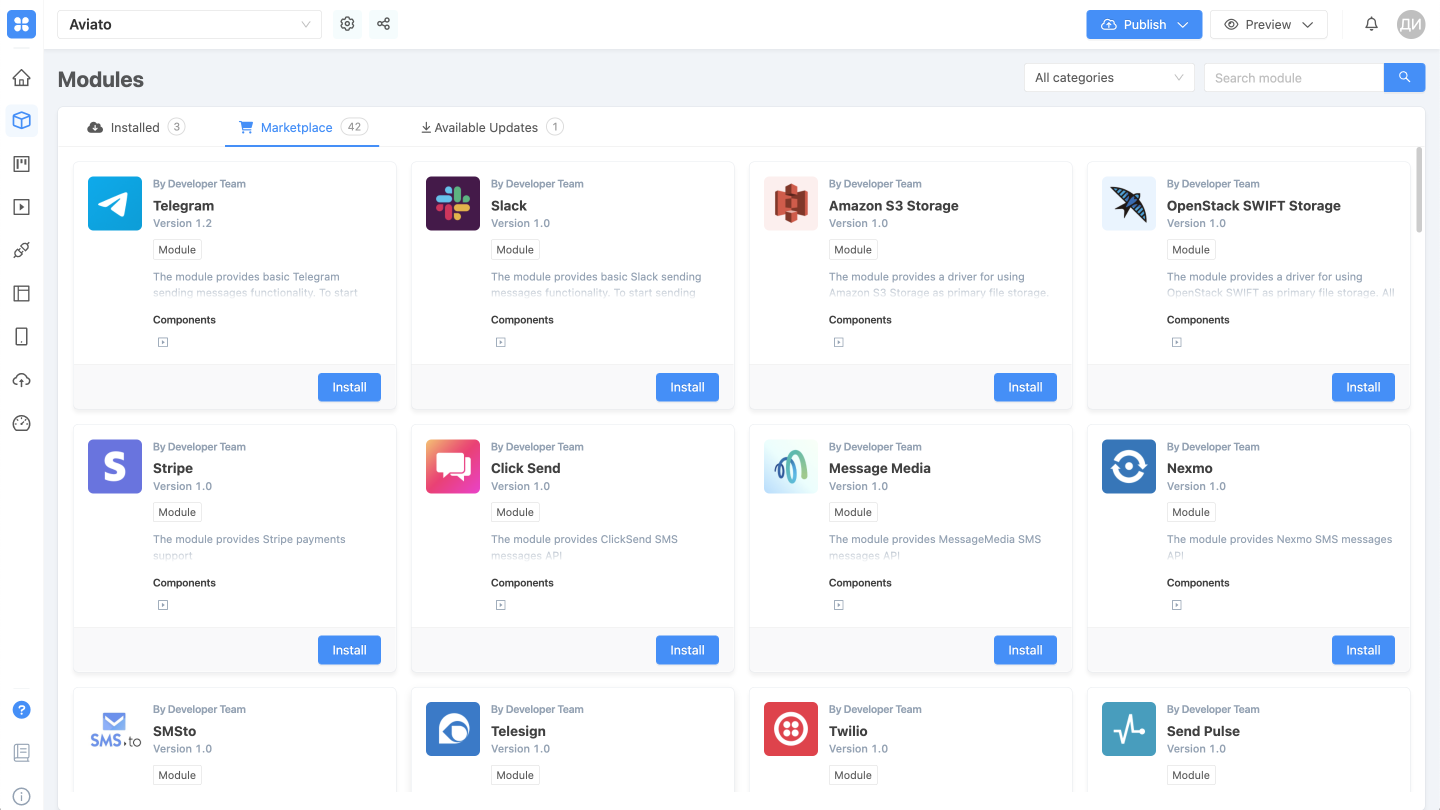Open the notifications bell icon
1440x810 pixels.
(1371, 24)
